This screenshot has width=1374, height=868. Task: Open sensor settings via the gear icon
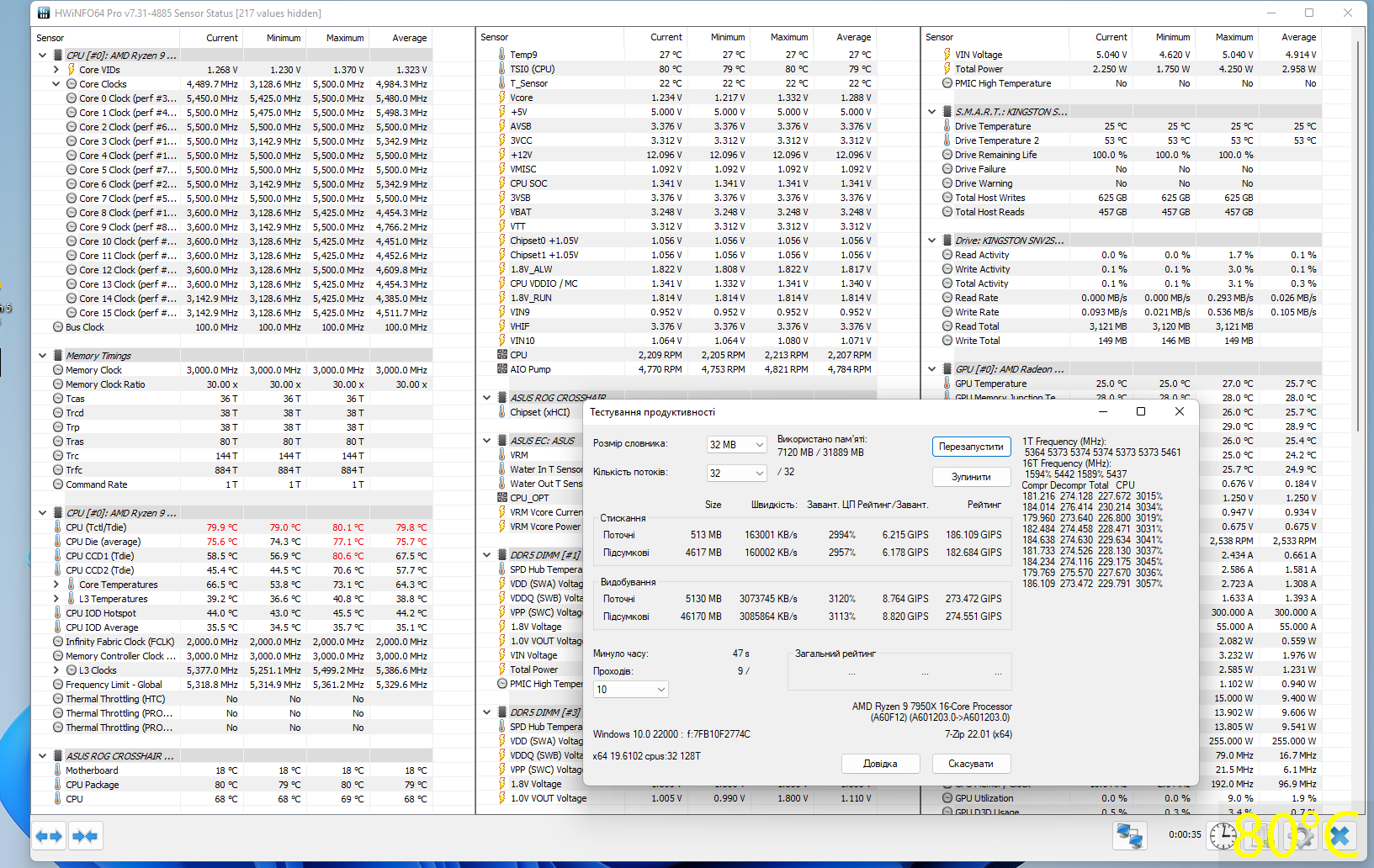[1301, 835]
